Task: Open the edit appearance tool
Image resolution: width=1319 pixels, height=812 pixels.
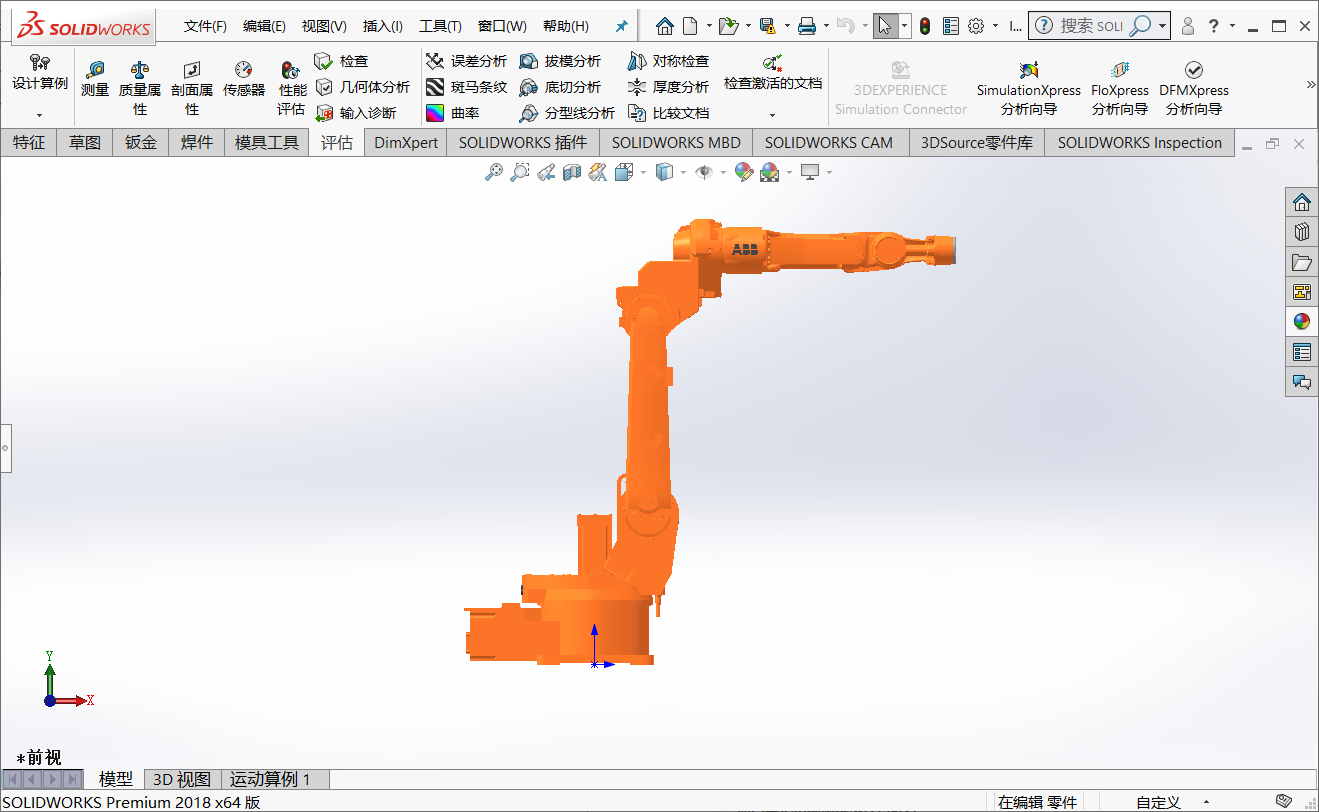Action: (743, 172)
